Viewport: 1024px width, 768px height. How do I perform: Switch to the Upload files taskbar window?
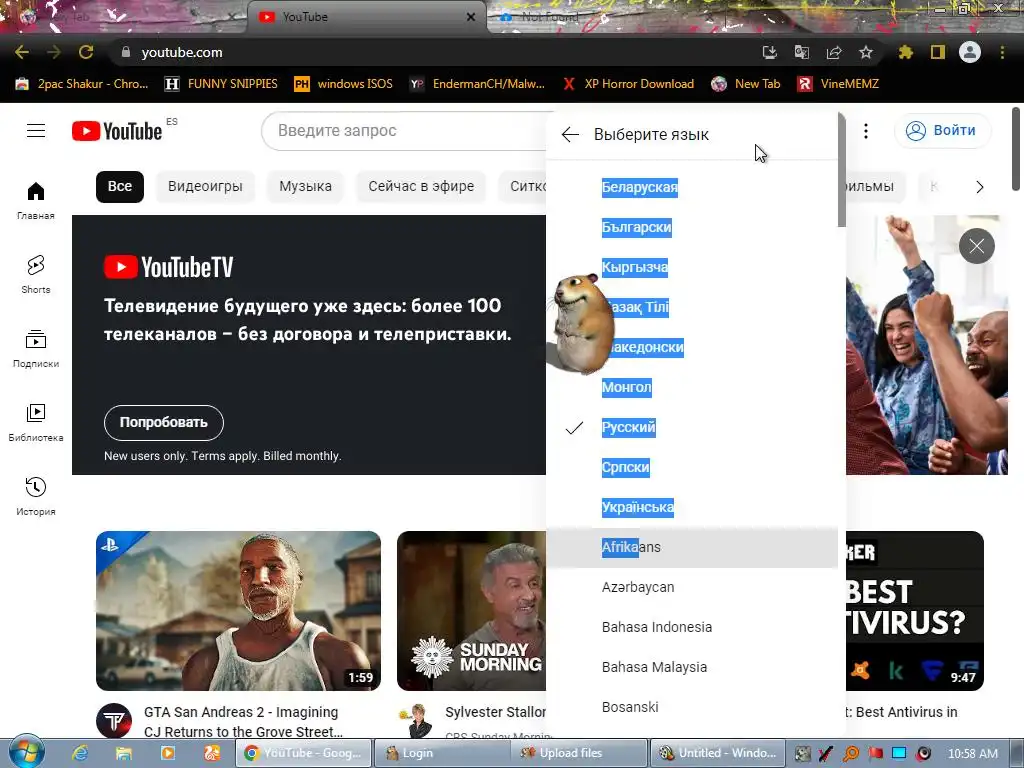(580, 753)
